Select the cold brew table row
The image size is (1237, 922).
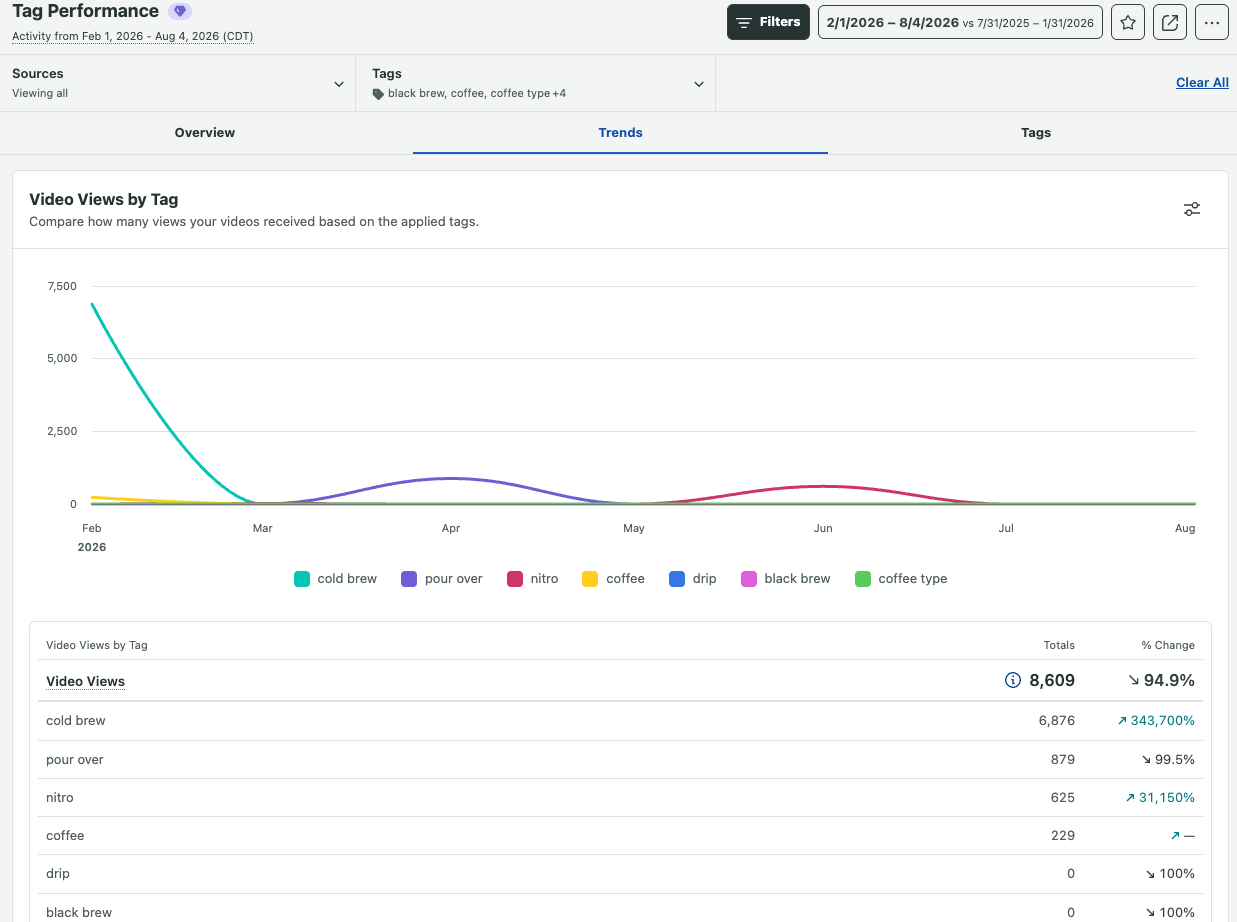tap(620, 721)
